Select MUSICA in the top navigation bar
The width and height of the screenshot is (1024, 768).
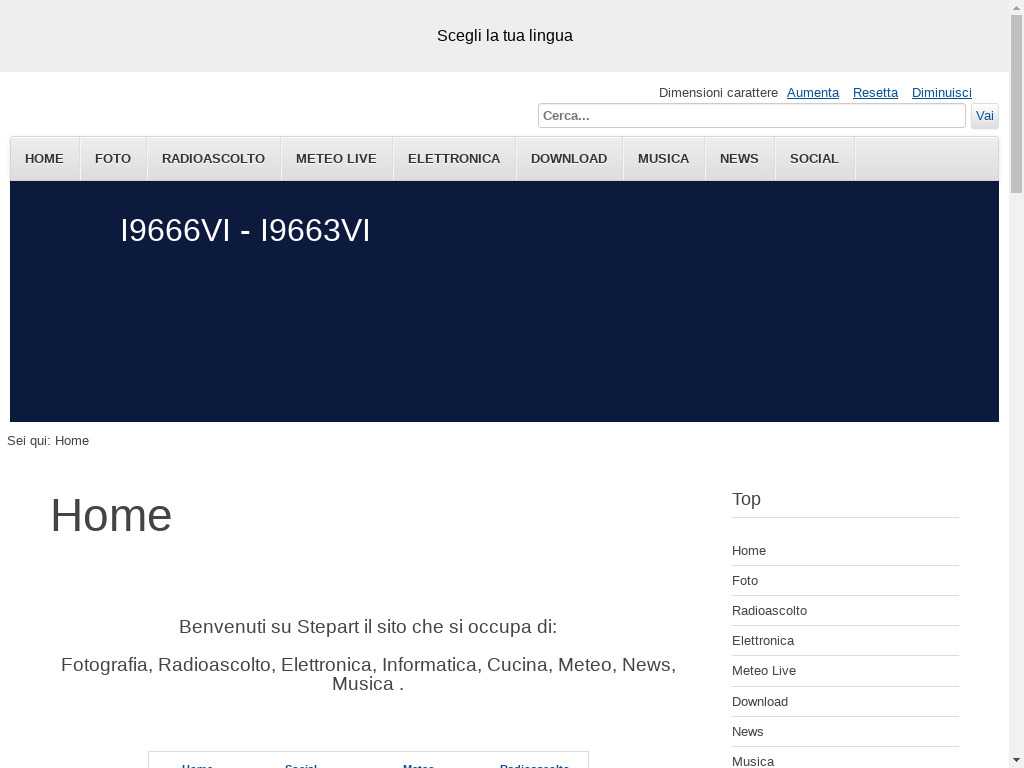(663, 158)
